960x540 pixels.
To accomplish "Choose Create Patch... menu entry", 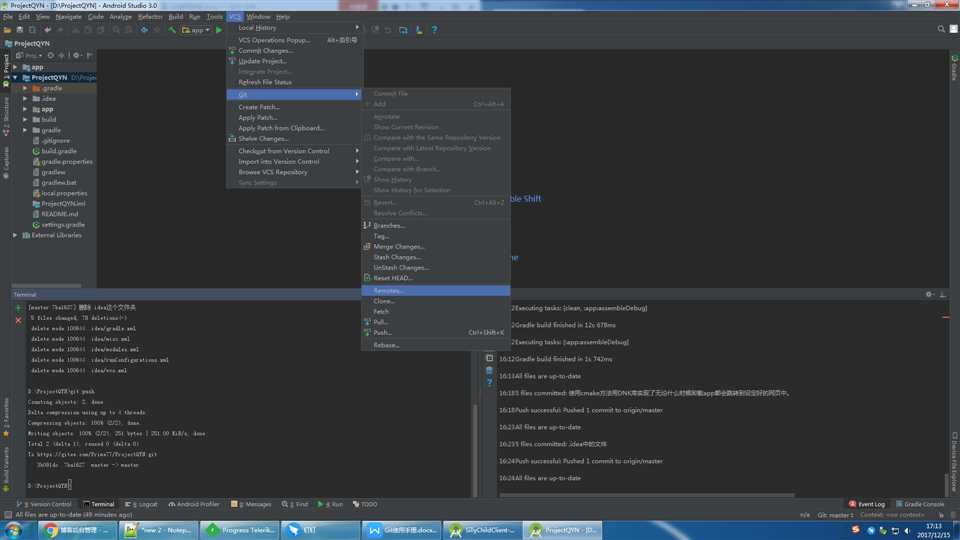I will click(294, 107).
